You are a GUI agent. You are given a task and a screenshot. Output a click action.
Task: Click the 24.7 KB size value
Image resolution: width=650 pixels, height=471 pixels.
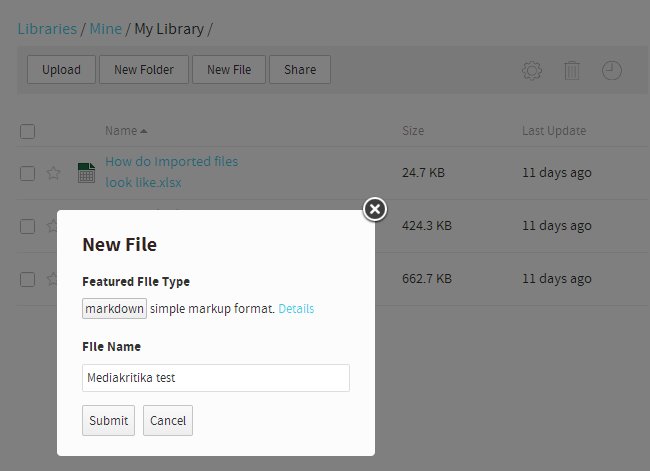point(423,172)
